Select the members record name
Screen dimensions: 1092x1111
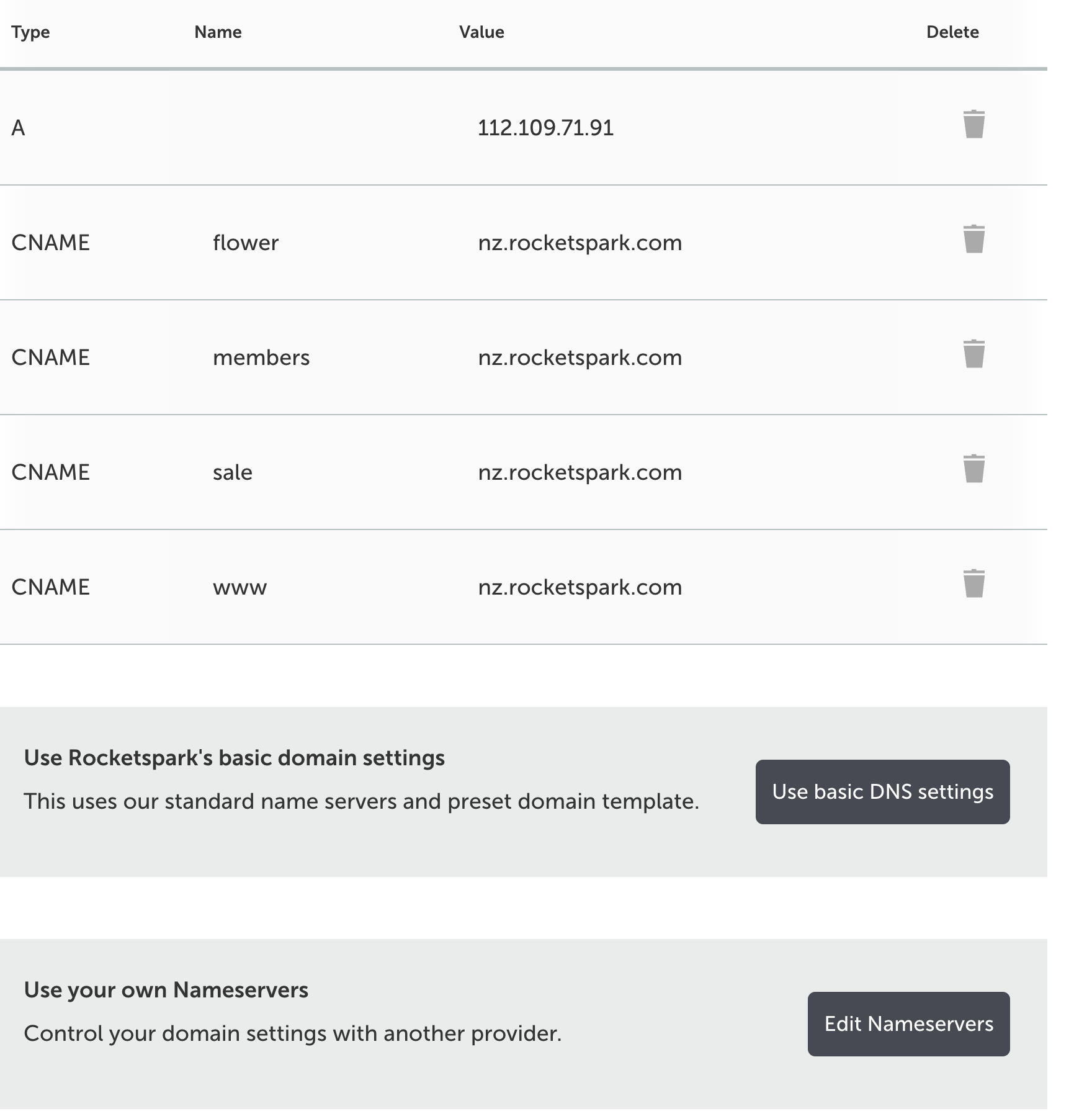point(261,358)
